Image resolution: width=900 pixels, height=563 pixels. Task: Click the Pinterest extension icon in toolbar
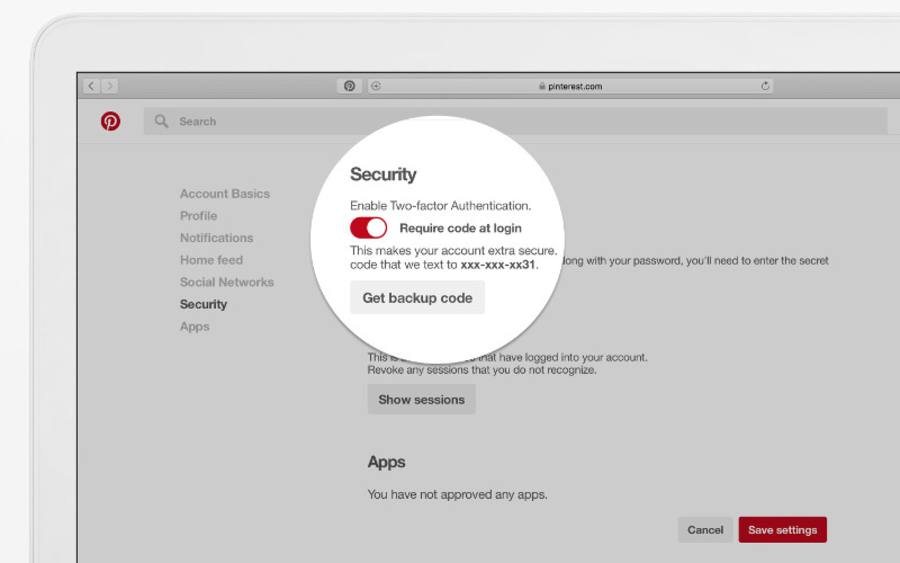coord(349,86)
